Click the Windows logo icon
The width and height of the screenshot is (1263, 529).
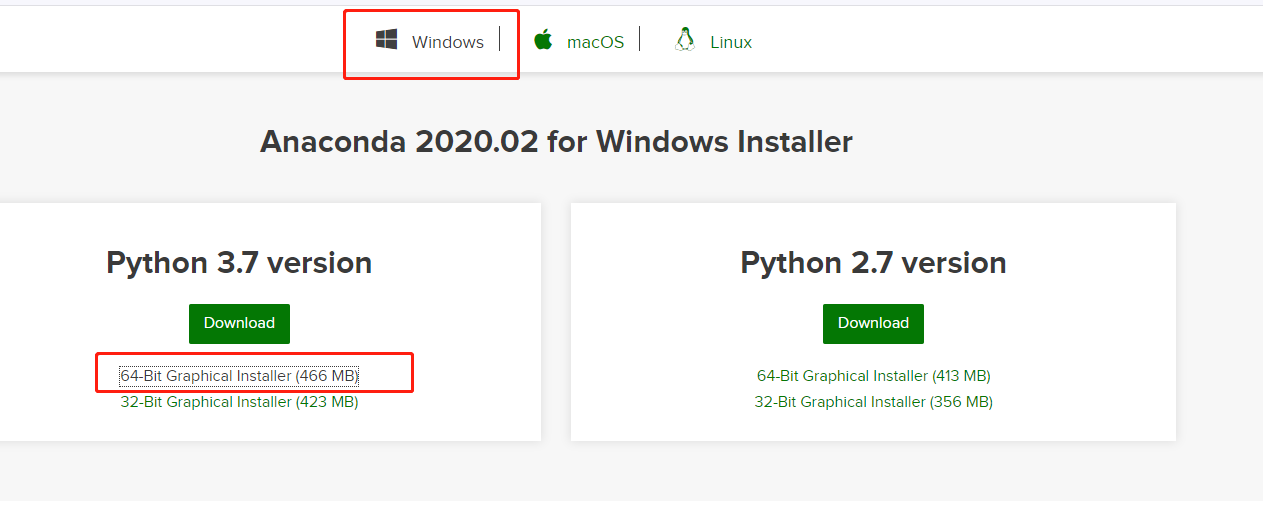click(386, 40)
